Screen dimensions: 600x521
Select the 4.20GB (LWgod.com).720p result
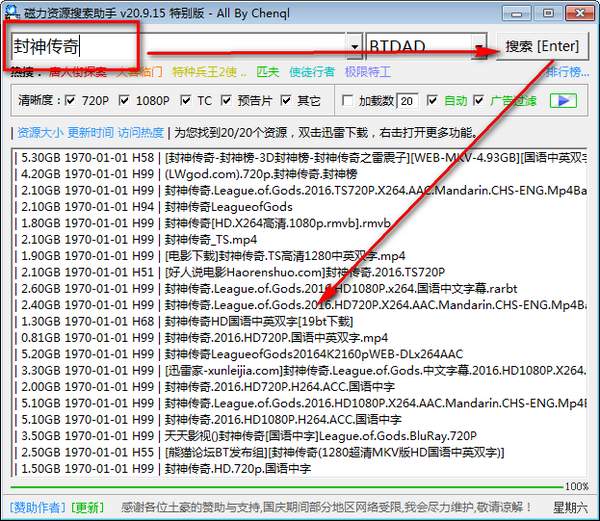click(300, 174)
